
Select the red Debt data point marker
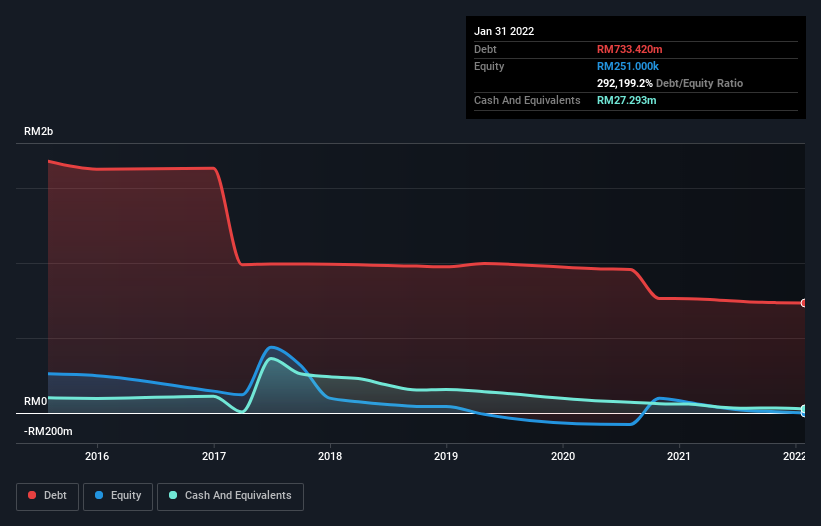coord(803,303)
